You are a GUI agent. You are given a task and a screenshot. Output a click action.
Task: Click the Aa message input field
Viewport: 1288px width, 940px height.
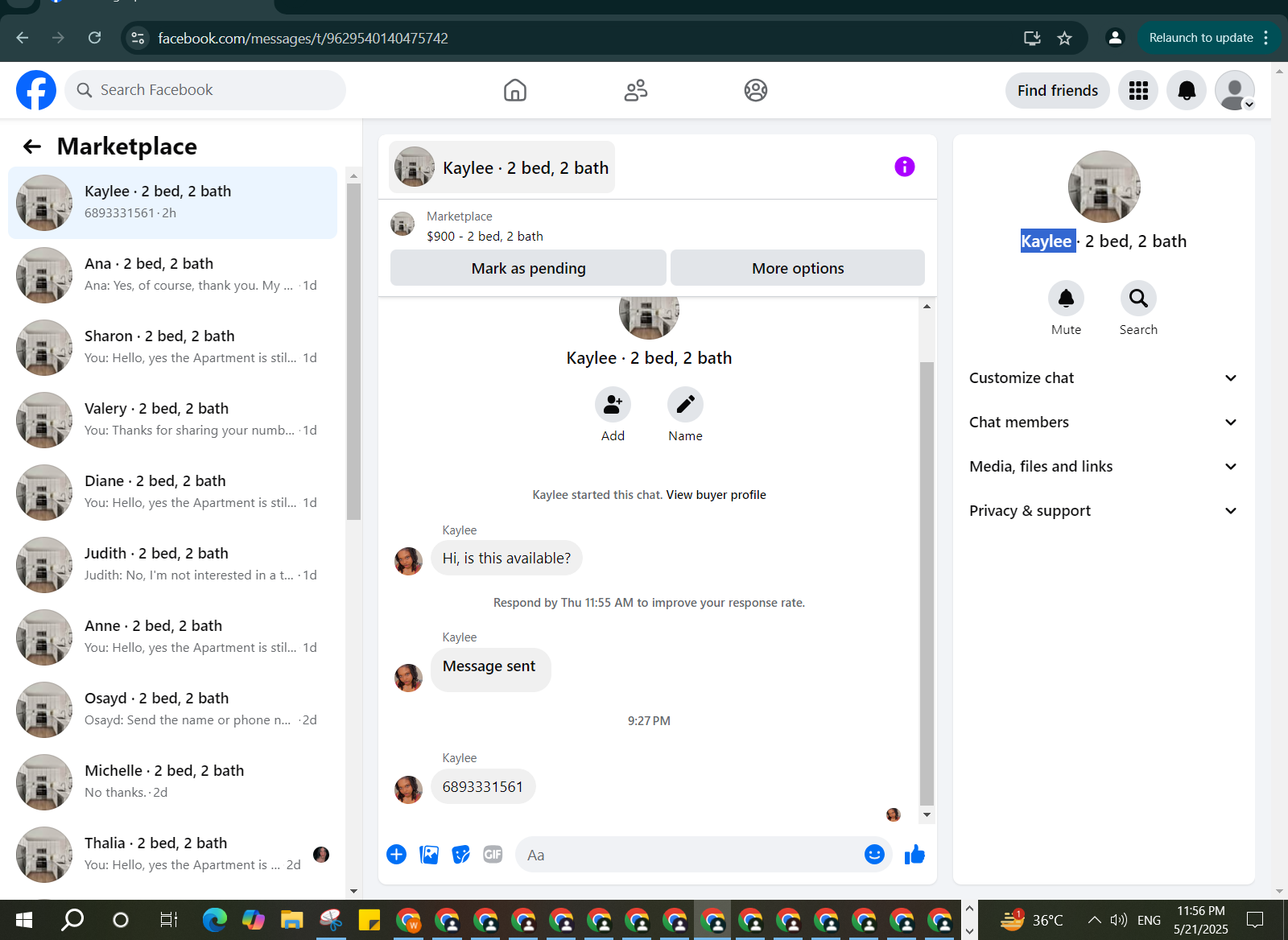[x=692, y=855]
